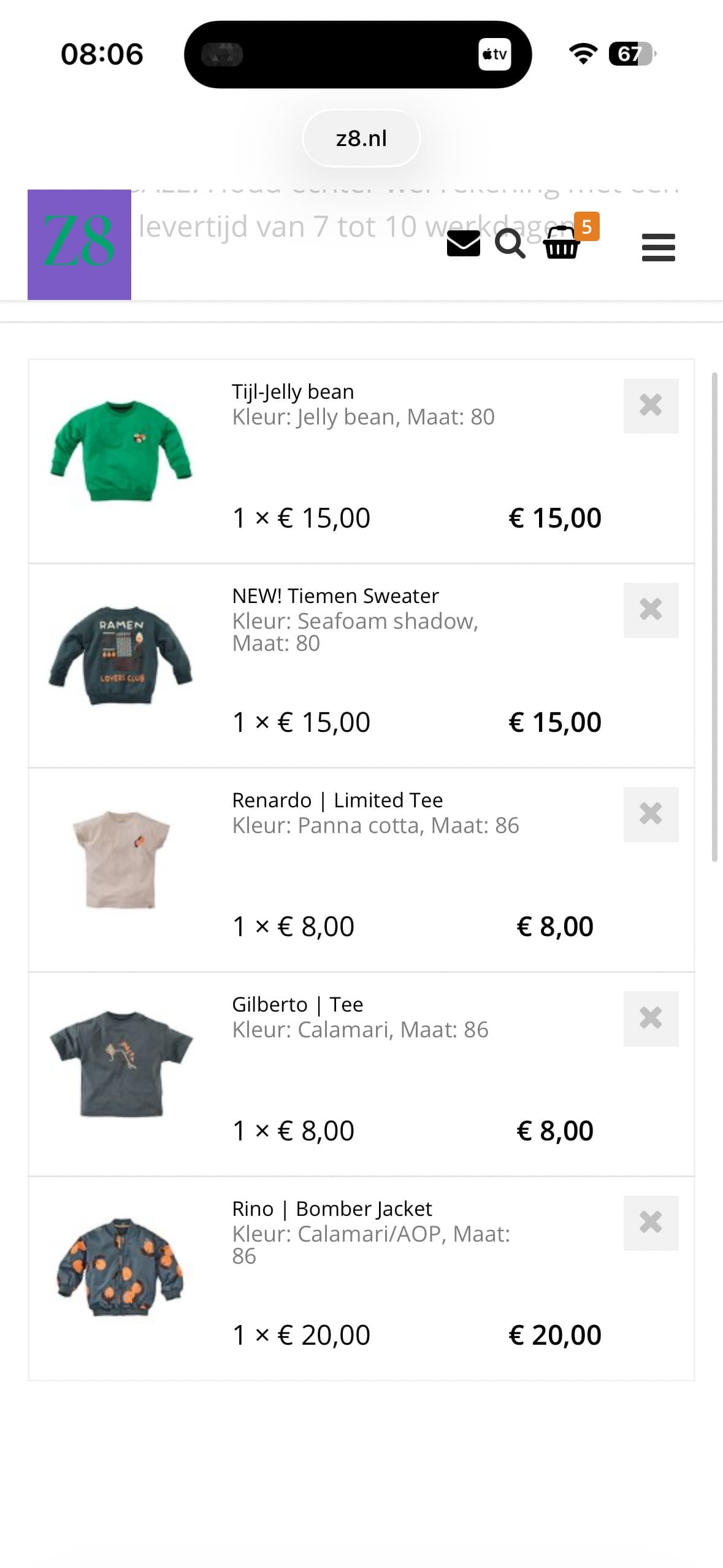Remove Tijl-Jelly bean from cart
The height and width of the screenshot is (1568, 723).
click(651, 405)
